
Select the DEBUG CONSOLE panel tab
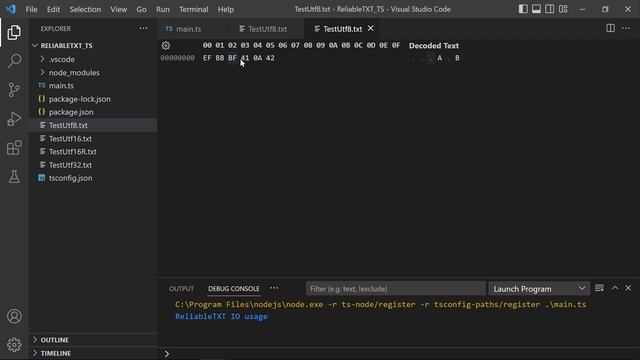pyautogui.click(x=233, y=289)
